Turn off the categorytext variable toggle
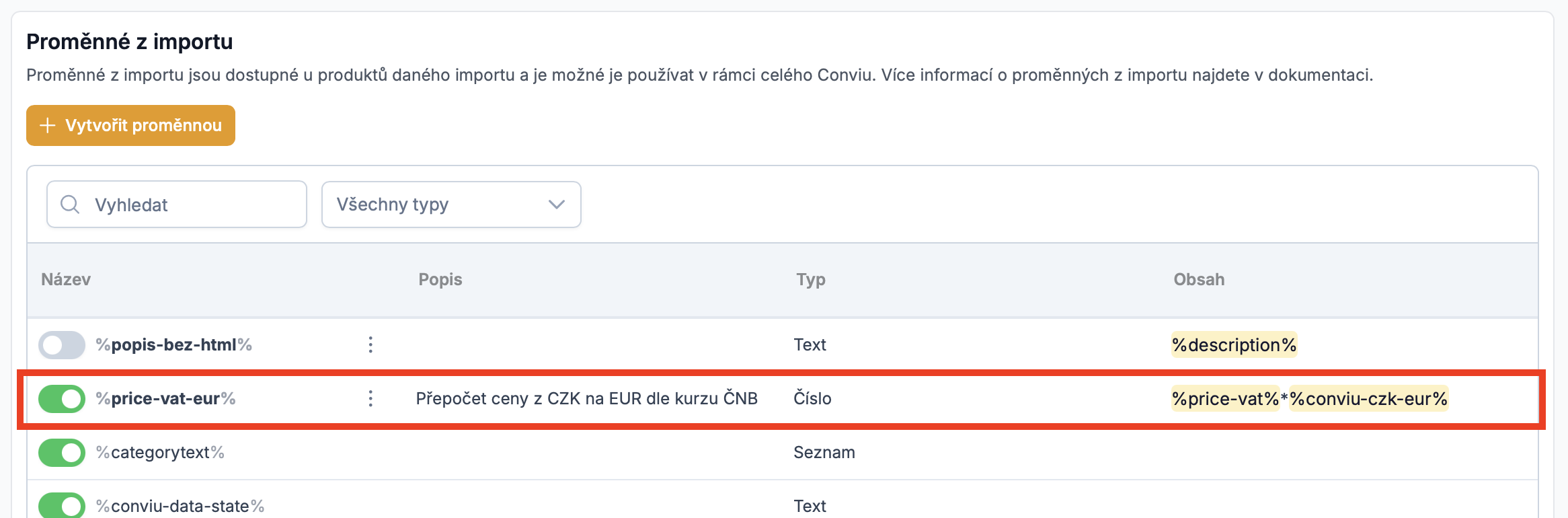1568x518 pixels. tap(62, 453)
